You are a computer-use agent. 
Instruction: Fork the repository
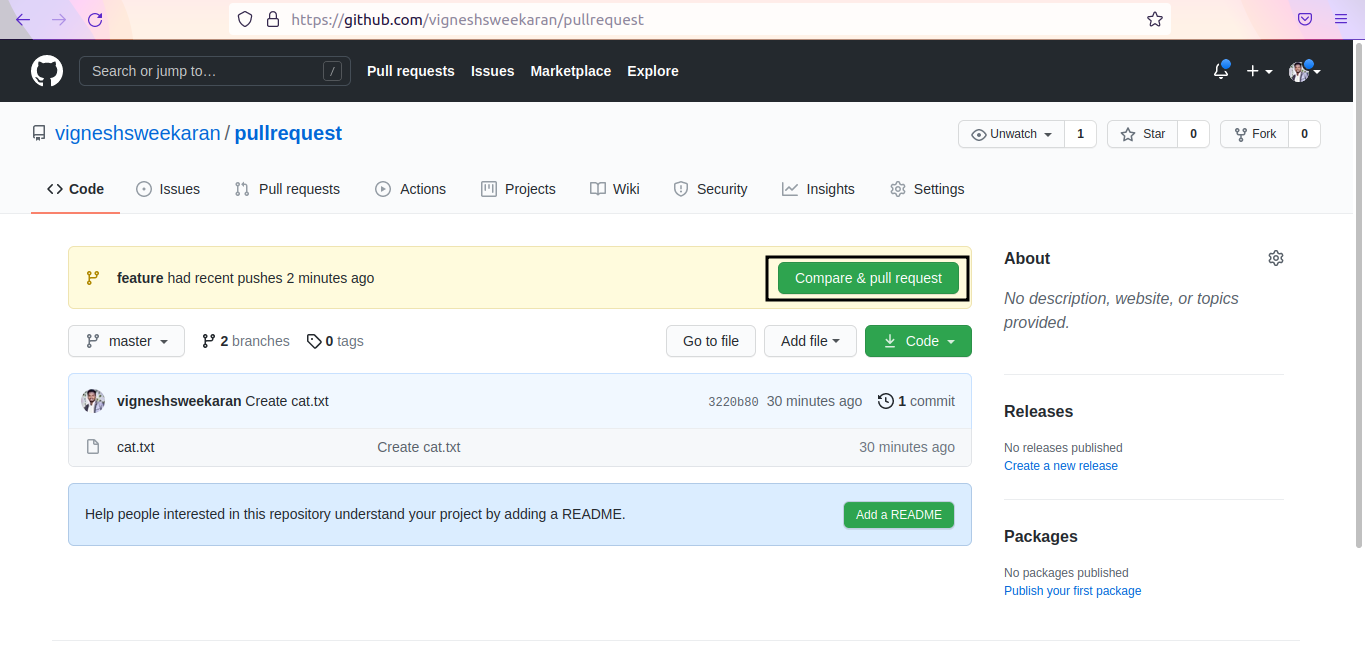pos(1255,134)
